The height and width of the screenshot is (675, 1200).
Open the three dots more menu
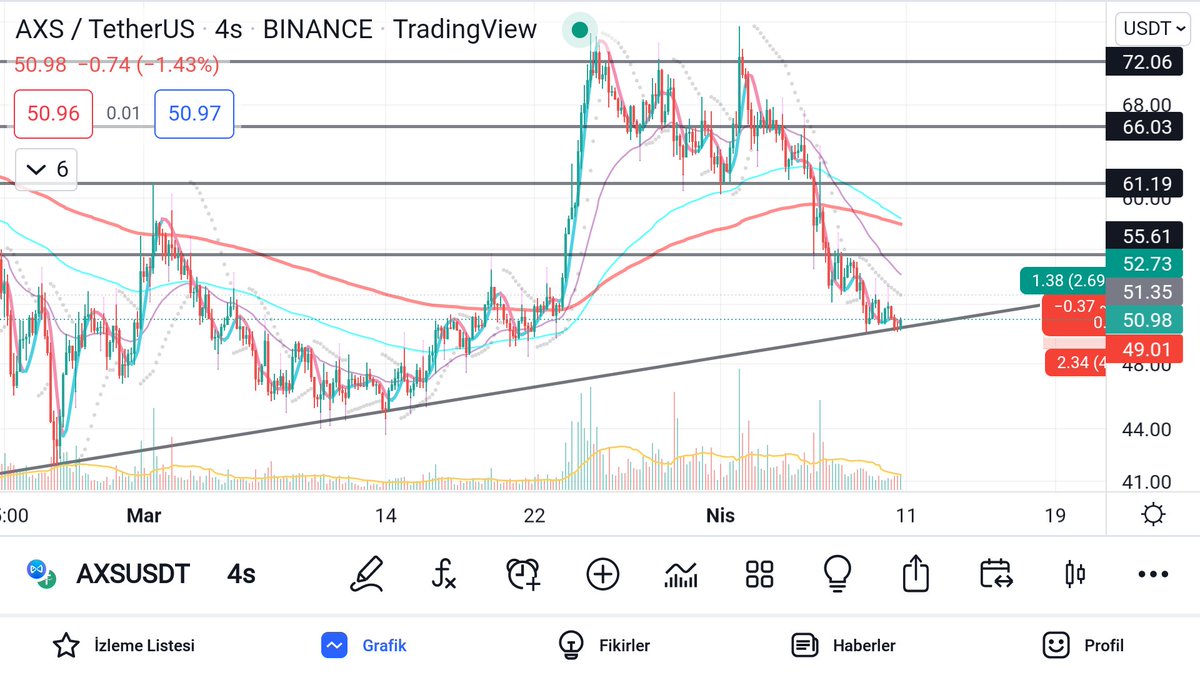pyautogui.click(x=1153, y=574)
